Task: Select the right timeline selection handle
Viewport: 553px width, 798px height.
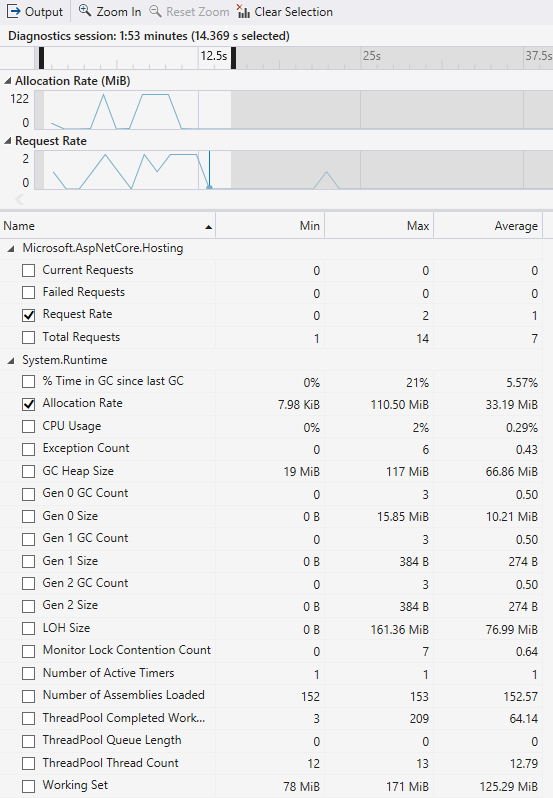Action: [233, 58]
